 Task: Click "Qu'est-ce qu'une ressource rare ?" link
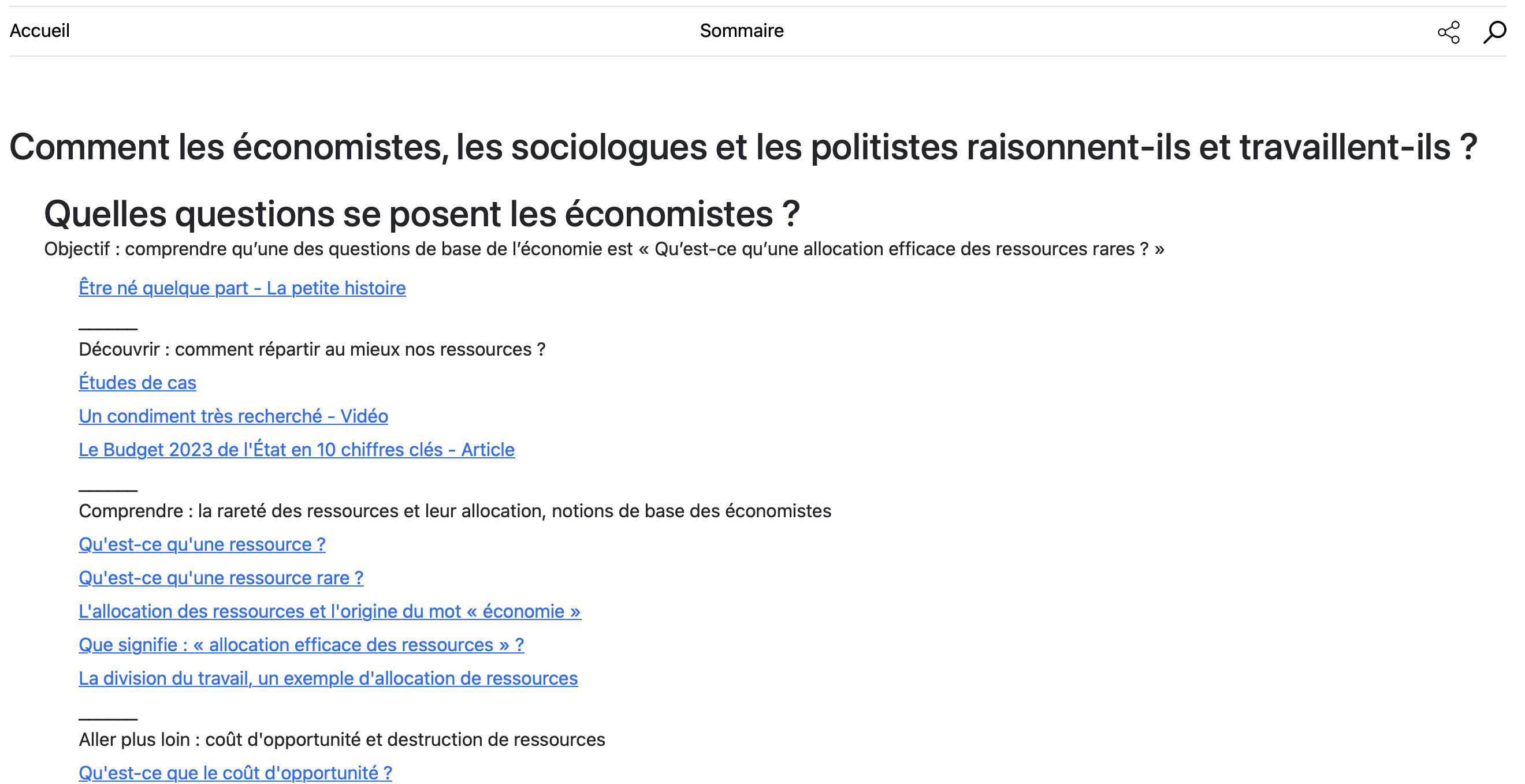pyautogui.click(x=221, y=578)
